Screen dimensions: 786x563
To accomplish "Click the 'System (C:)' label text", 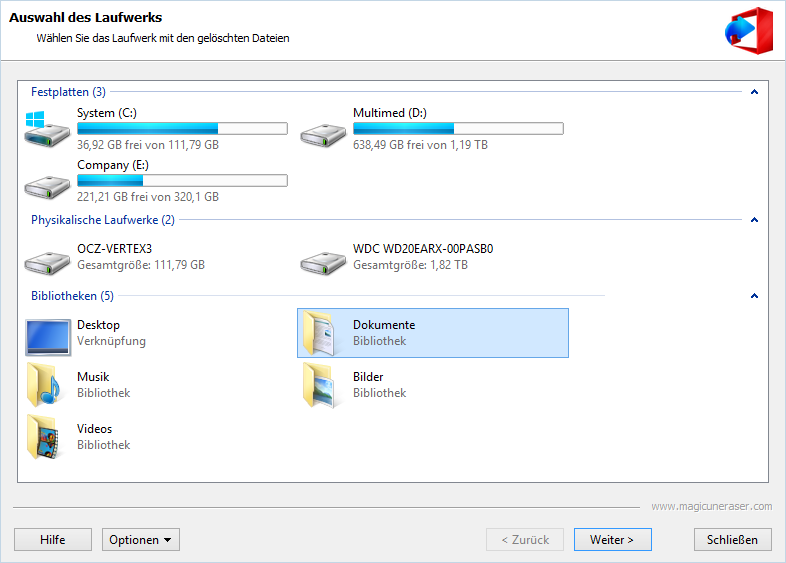I will tap(107, 113).
